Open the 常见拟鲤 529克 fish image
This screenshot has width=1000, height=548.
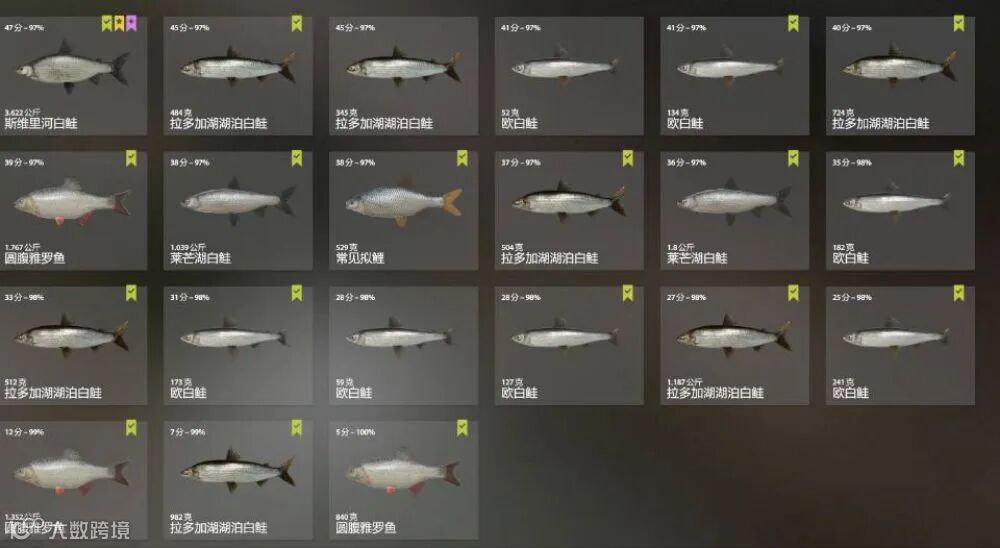point(404,203)
